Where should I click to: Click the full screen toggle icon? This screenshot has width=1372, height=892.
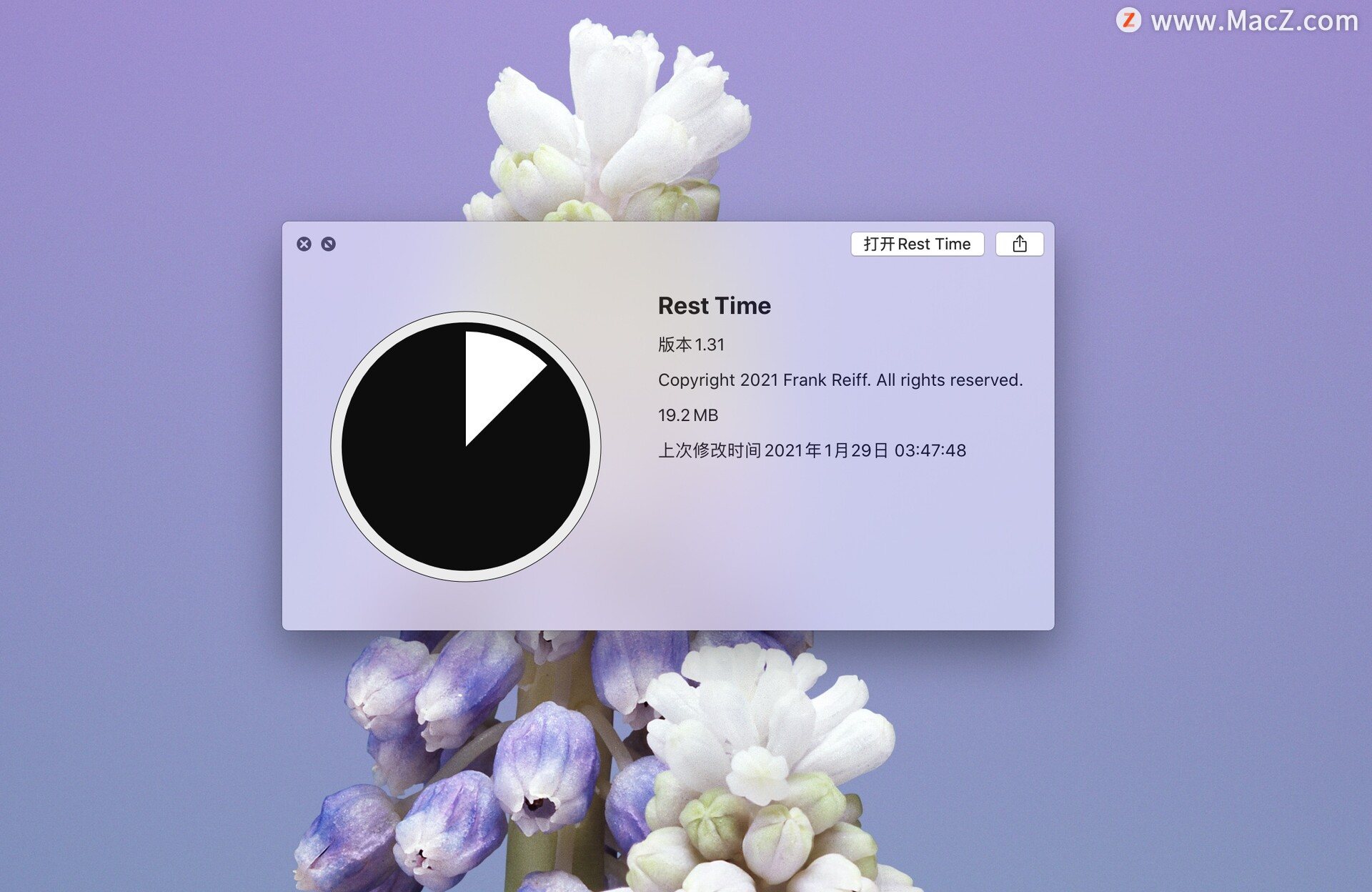click(x=328, y=244)
